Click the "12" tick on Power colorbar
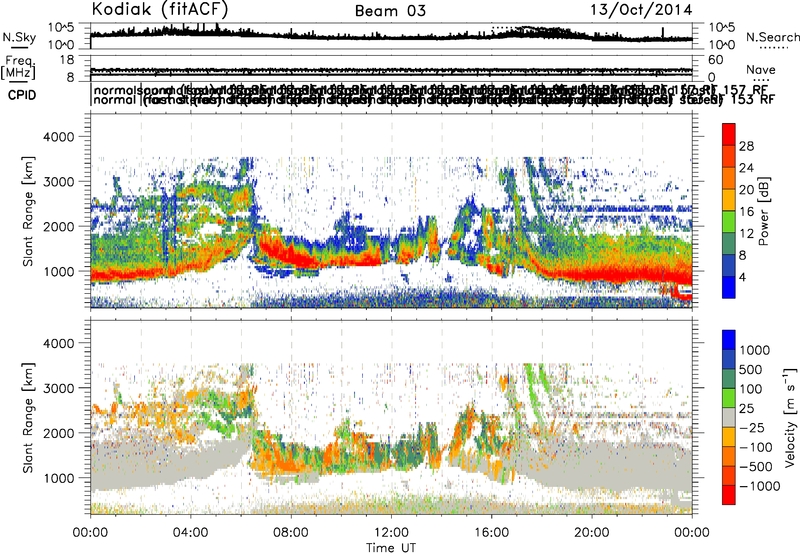The width and height of the screenshot is (800, 554). click(746, 234)
